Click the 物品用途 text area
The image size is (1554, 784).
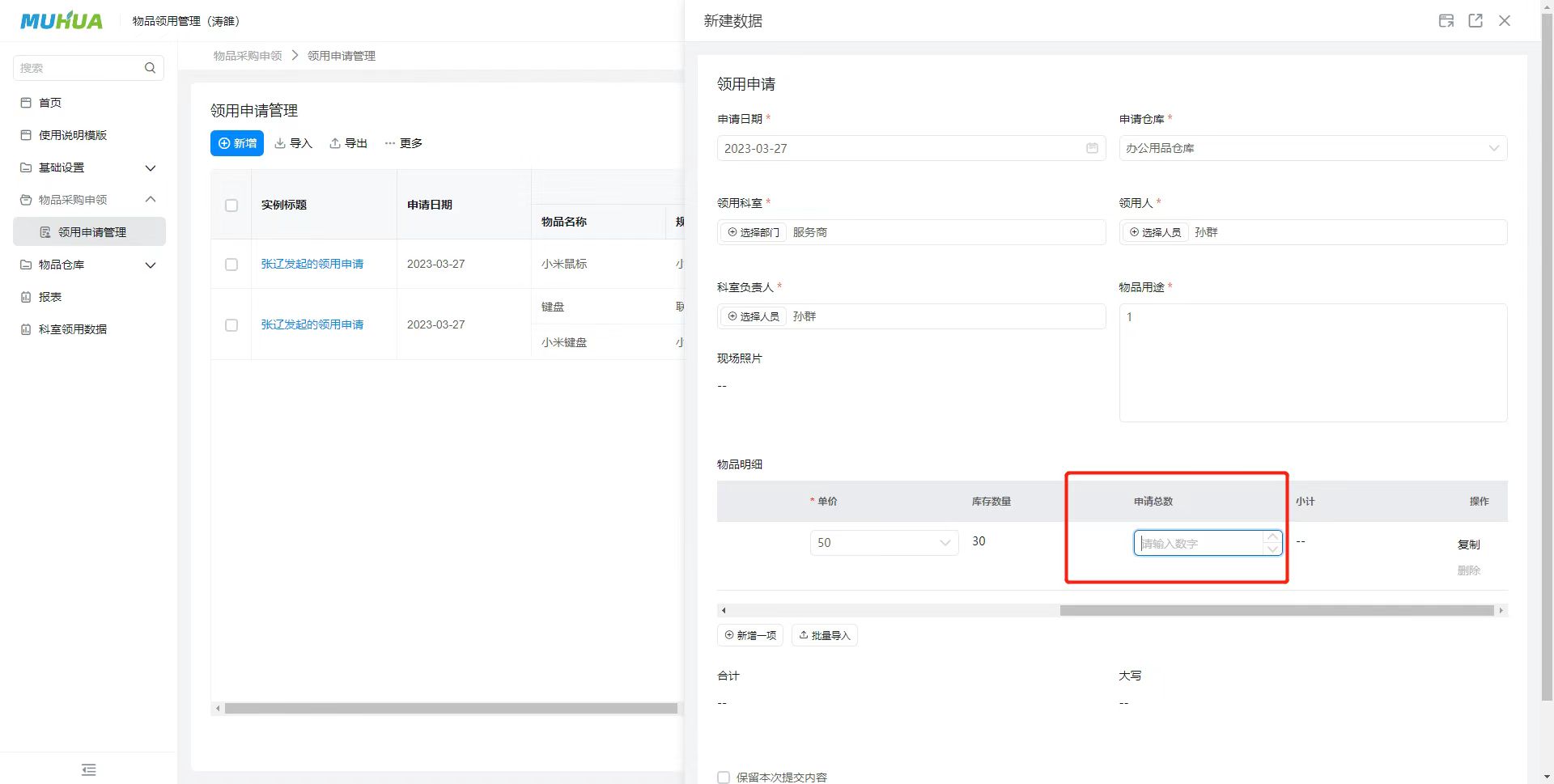[1313, 362]
